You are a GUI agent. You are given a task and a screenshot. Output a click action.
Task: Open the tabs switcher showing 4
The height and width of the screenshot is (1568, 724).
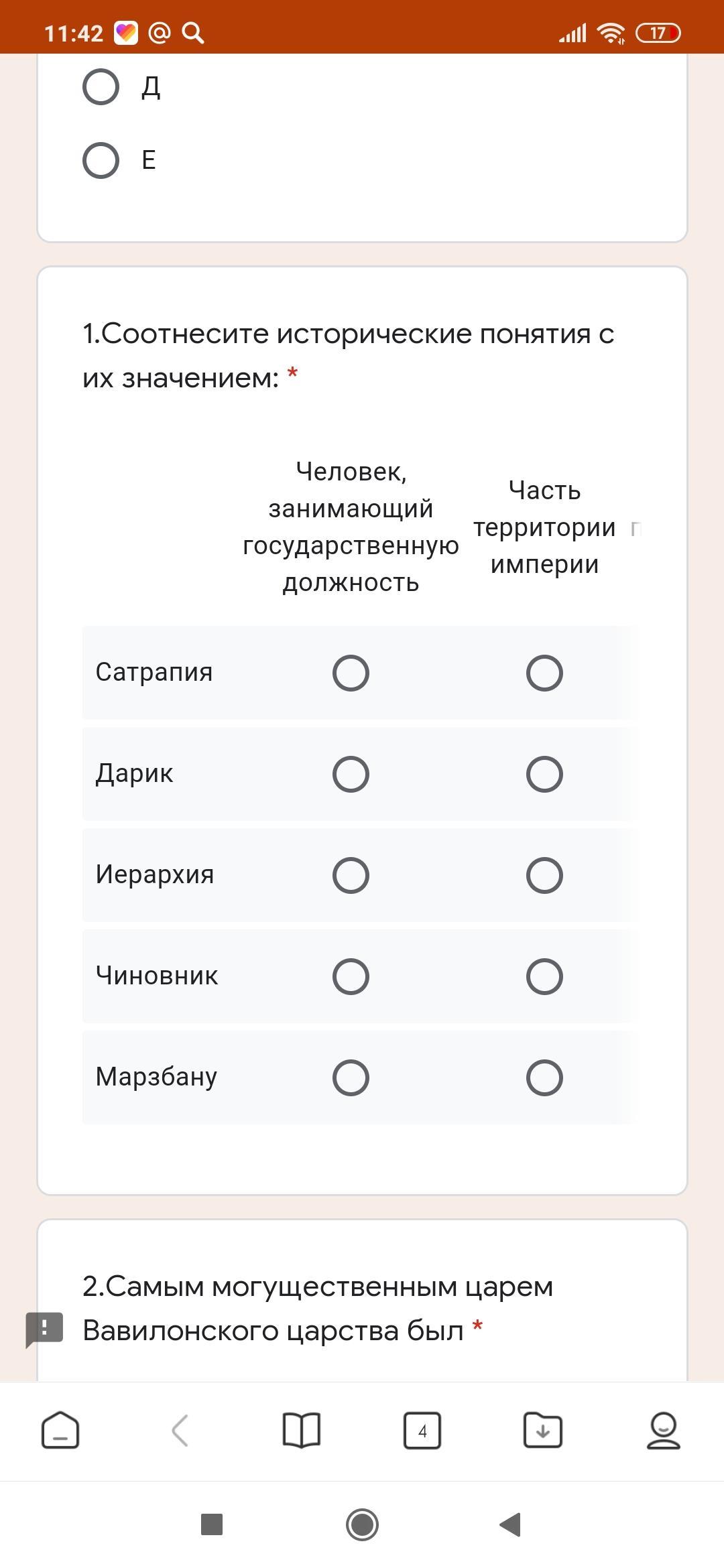[x=422, y=1430]
